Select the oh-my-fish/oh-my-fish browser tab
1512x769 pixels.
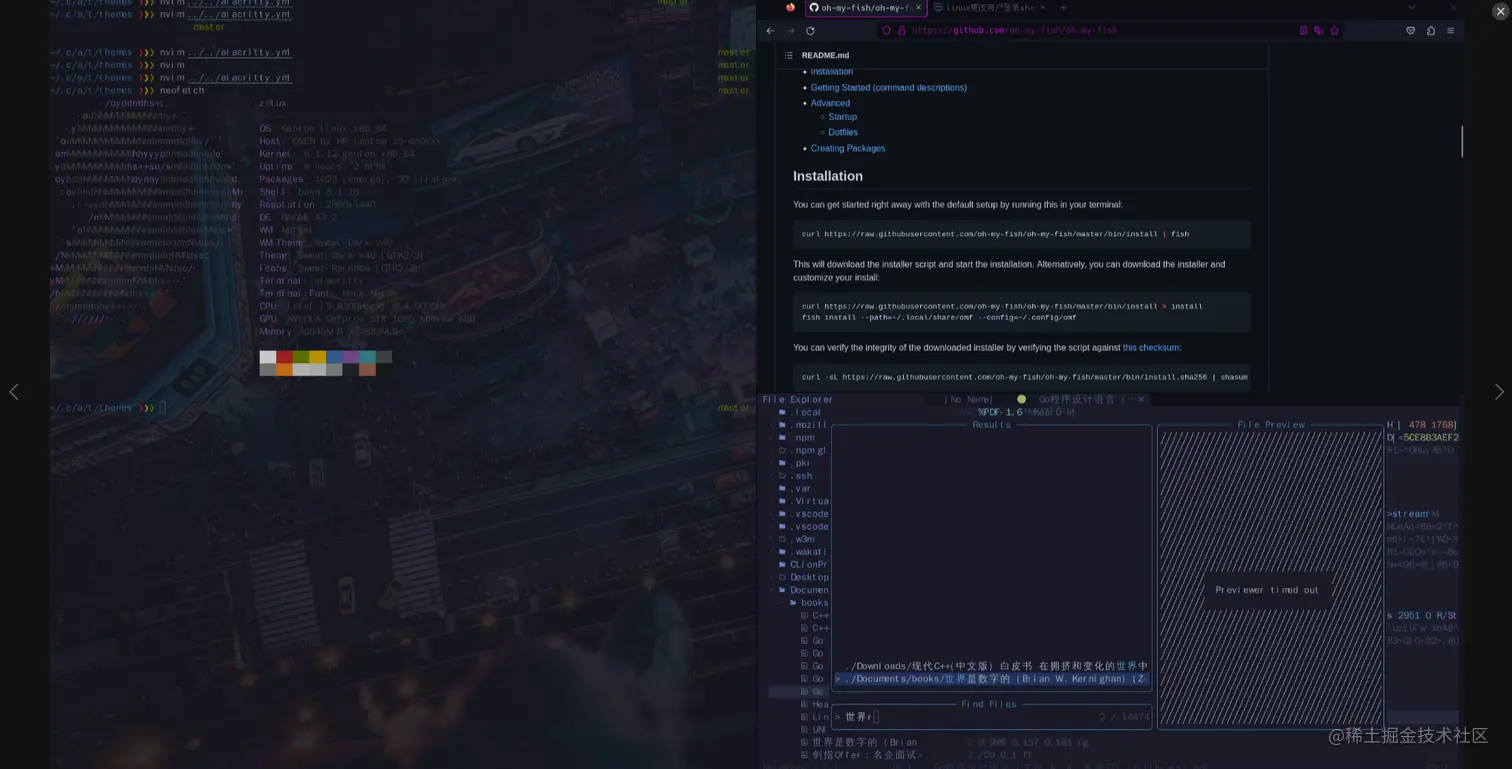point(866,7)
